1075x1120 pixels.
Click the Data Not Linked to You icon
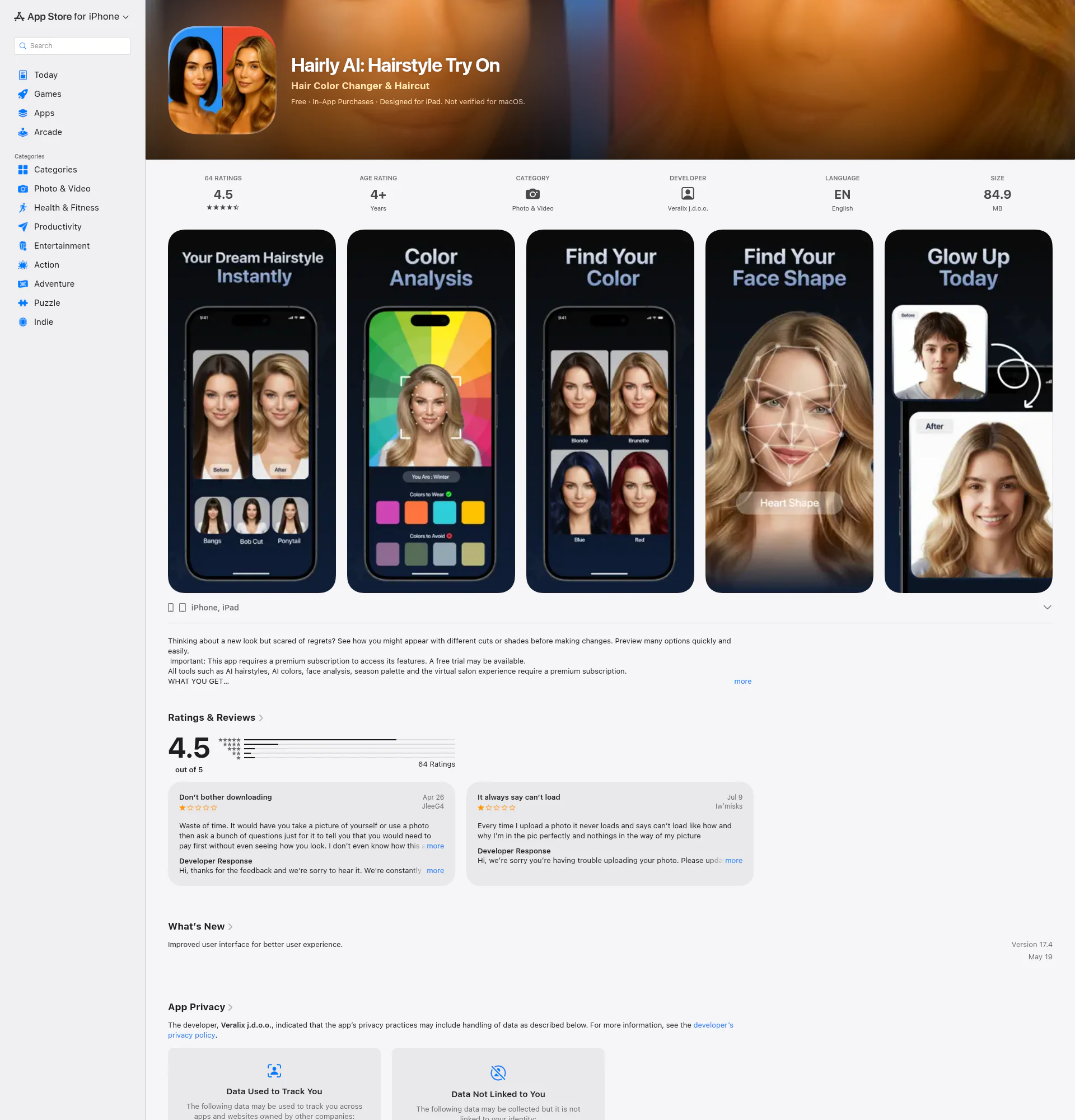pyautogui.click(x=498, y=1072)
